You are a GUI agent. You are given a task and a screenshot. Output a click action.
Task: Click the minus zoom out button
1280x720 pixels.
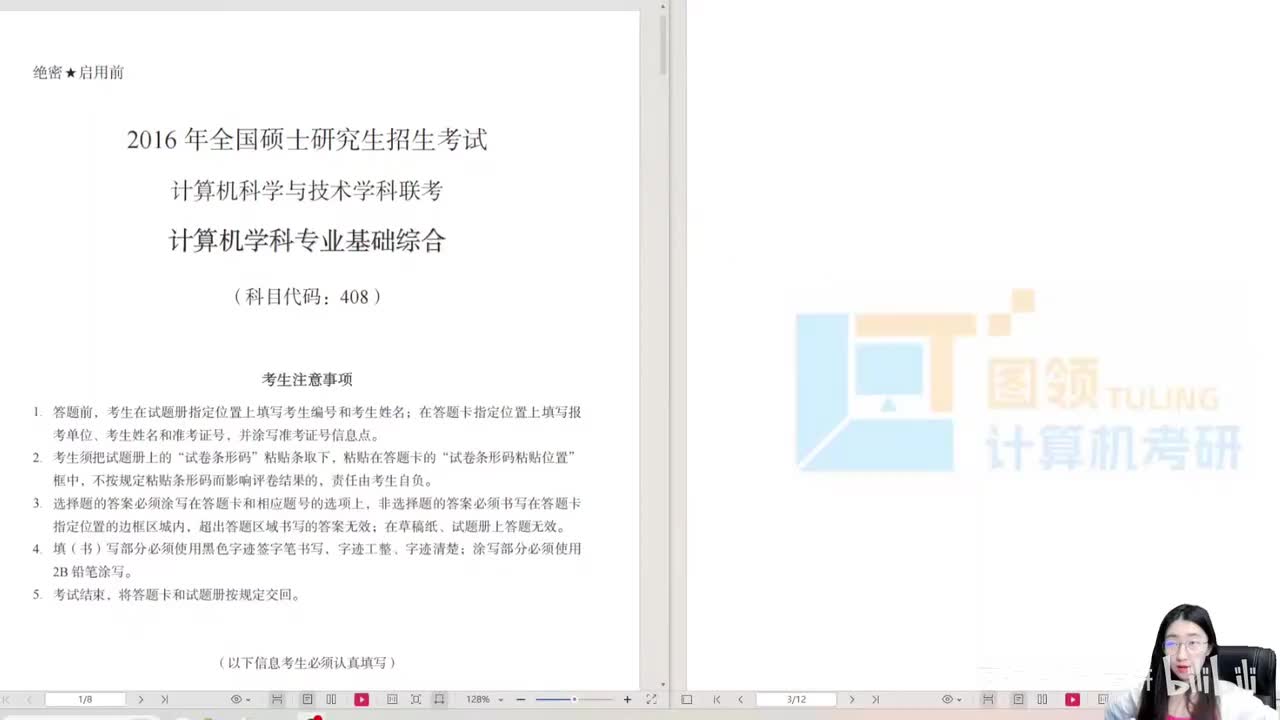point(521,700)
